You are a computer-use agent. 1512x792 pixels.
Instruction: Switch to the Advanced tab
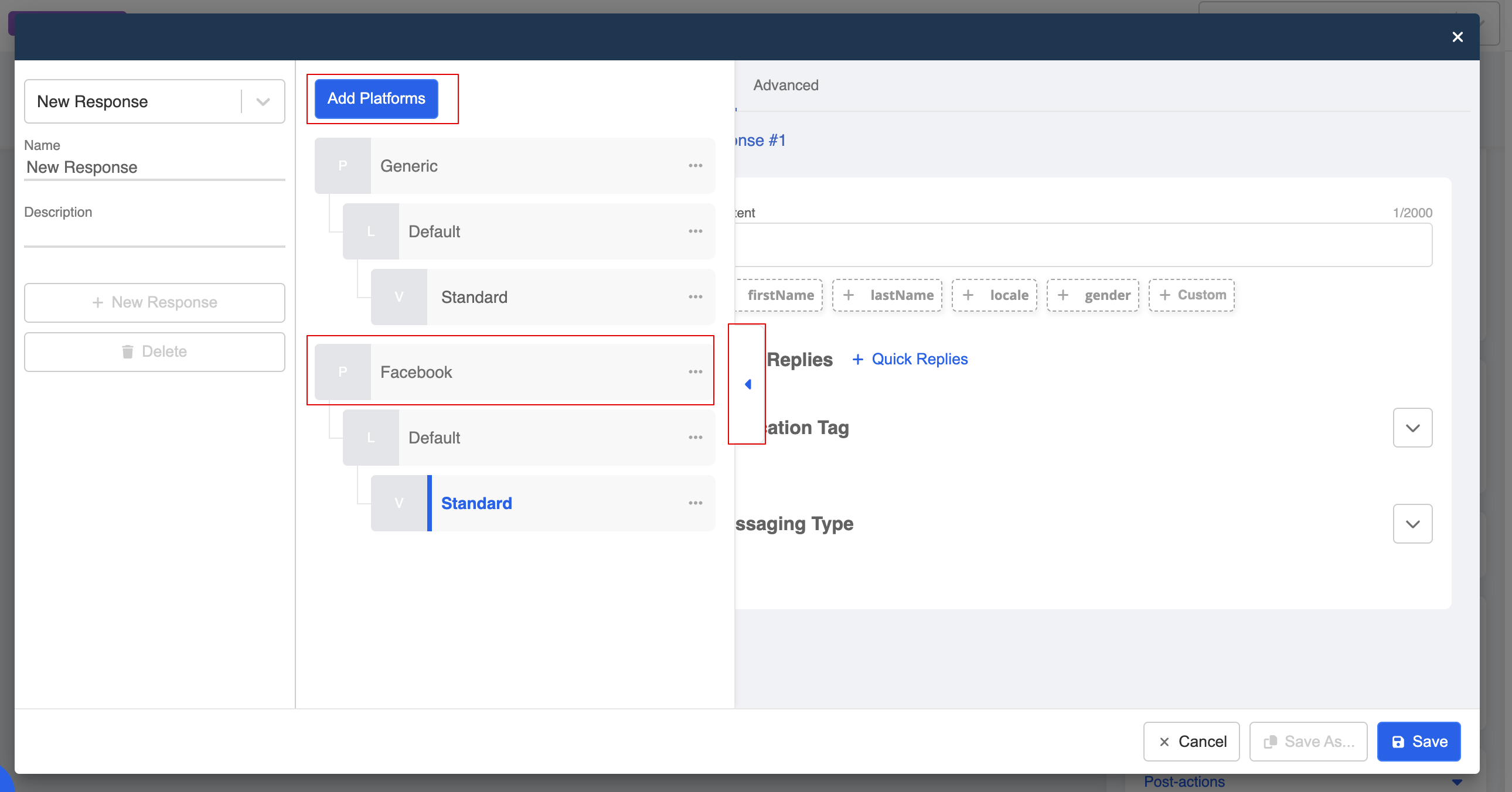click(x=785, y=85)
